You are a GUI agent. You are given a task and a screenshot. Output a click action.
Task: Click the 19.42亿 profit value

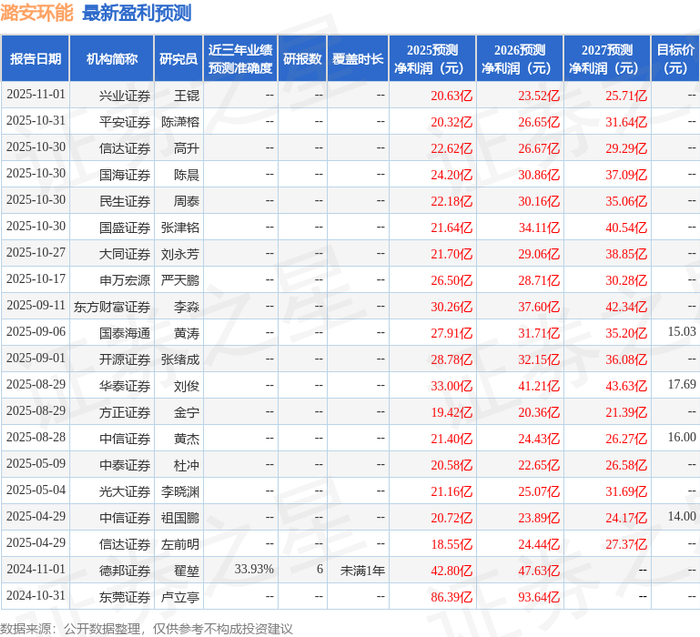pyautogui.click(x=451, y=412)
